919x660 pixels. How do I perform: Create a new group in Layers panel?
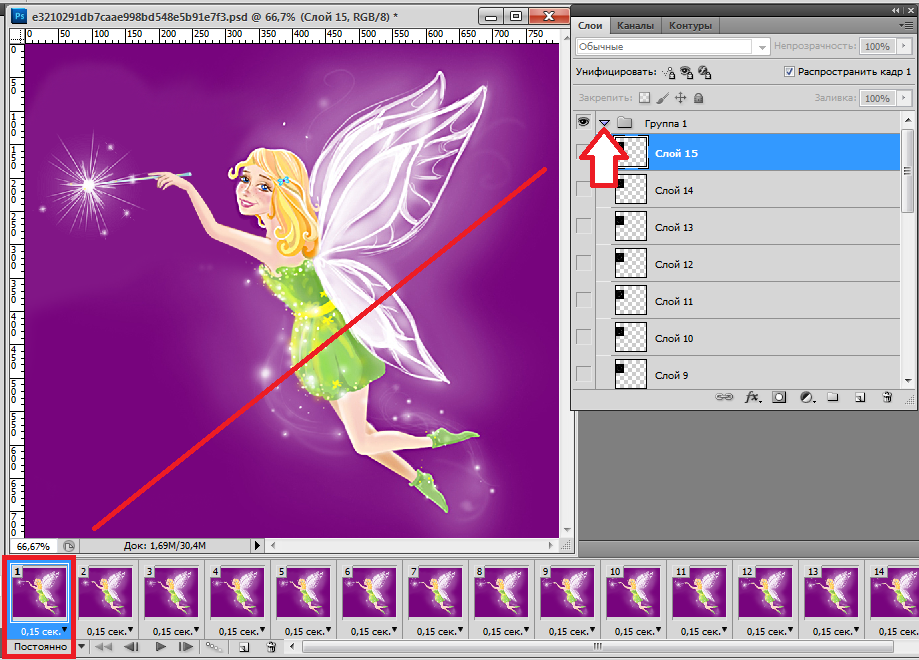coord(832,397)
